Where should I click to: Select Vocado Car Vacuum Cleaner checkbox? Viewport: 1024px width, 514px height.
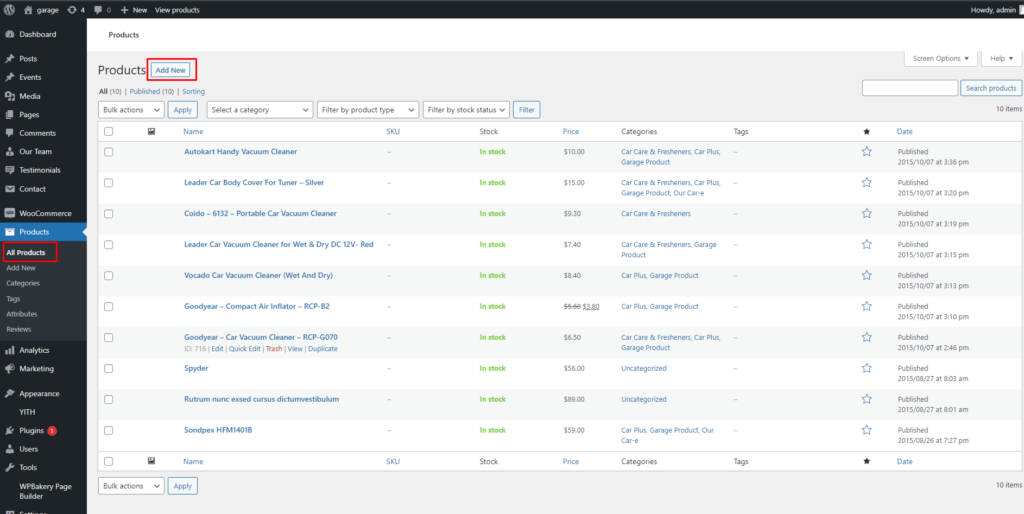tap(108, 276)
